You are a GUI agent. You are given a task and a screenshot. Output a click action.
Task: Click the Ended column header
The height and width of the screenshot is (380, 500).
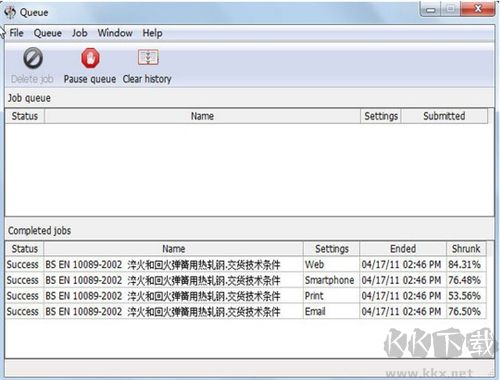click(403, 249)
